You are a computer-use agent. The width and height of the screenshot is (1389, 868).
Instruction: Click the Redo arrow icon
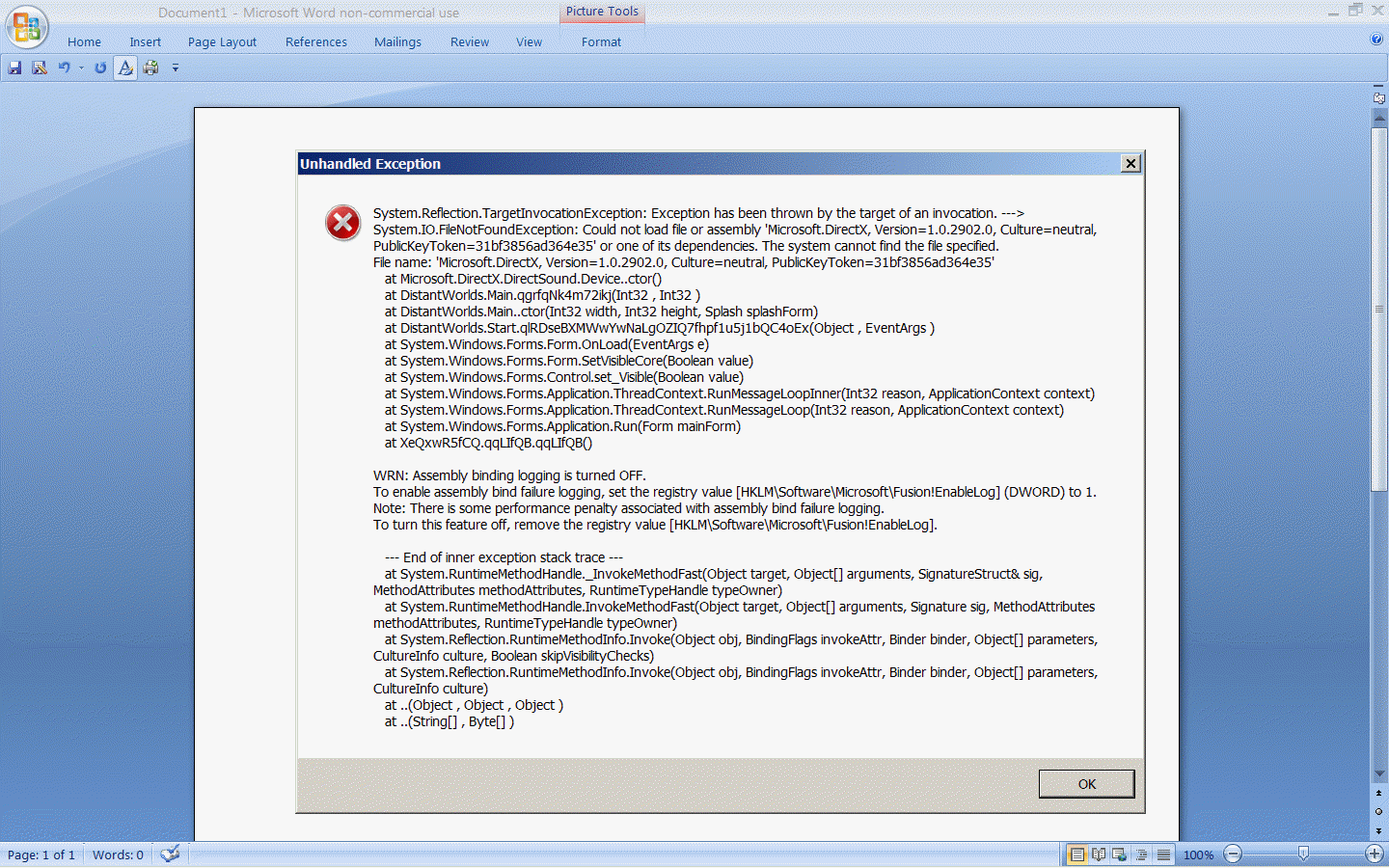pos(100,68)
